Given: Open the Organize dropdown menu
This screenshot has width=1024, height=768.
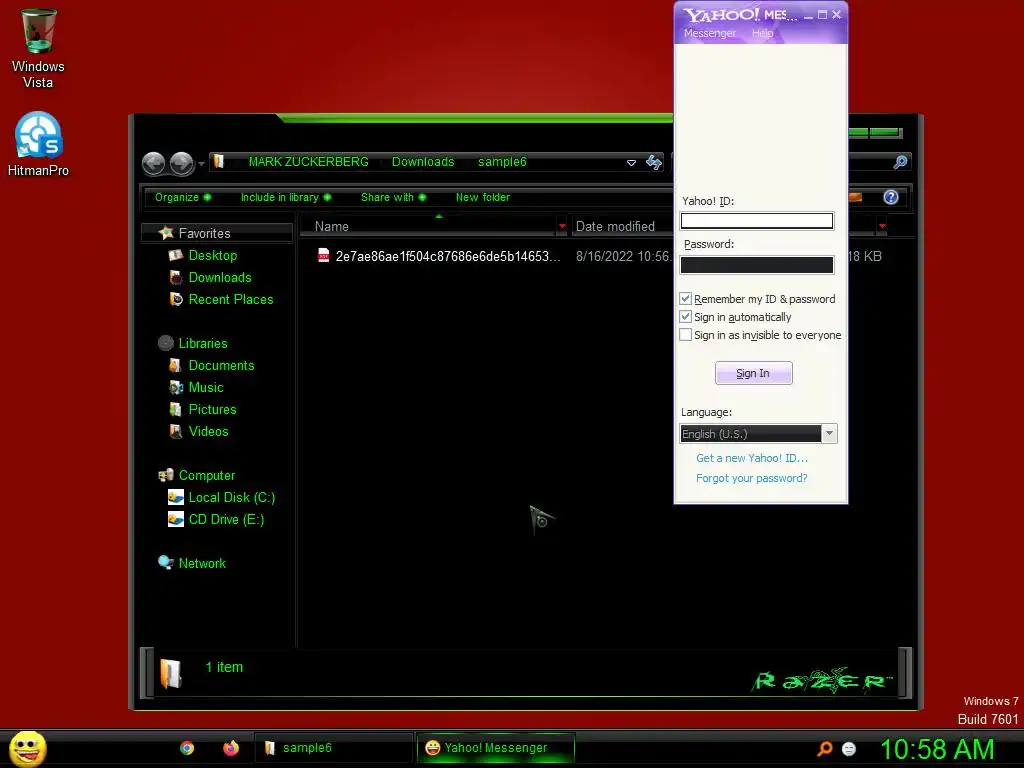Looking at the screenshot, I should tap(182, 197).
